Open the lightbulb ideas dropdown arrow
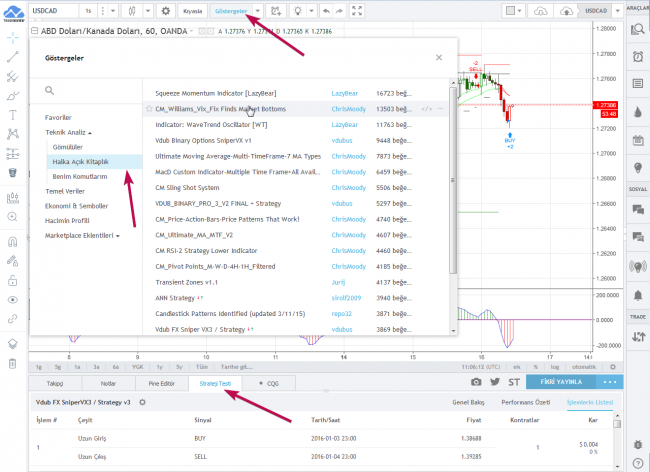 coord(311,11)
